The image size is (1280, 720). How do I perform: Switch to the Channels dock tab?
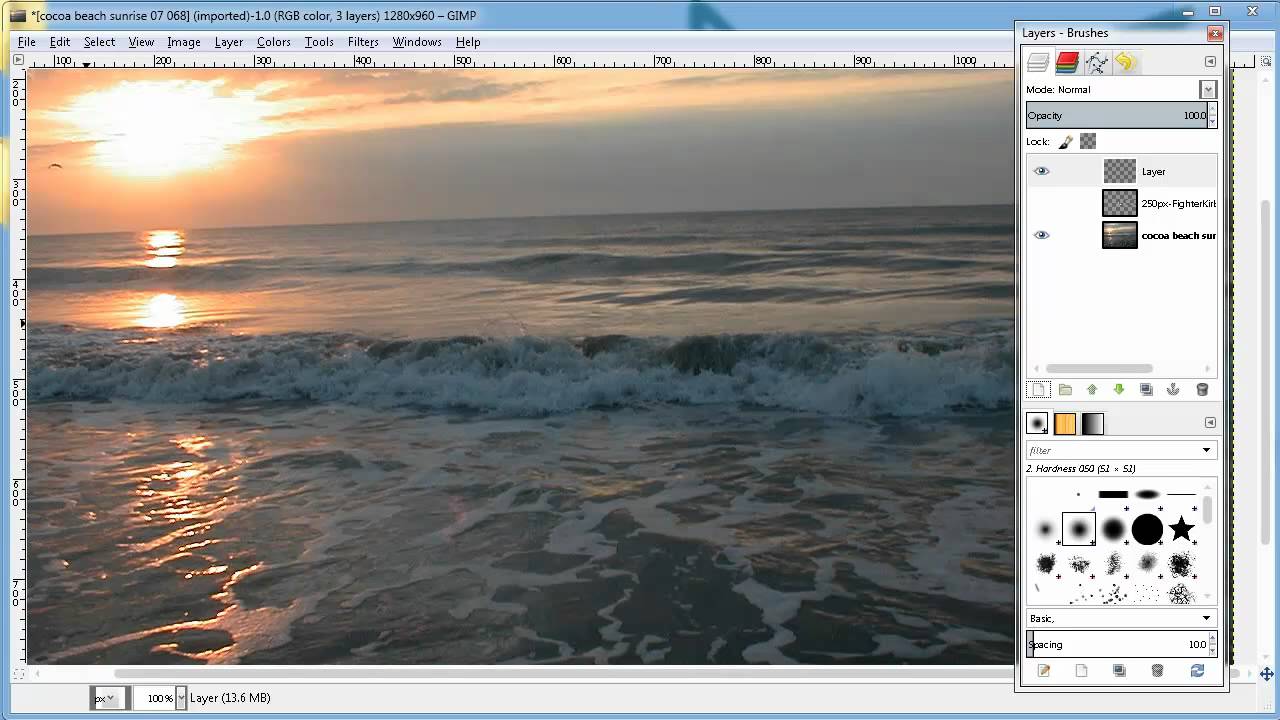[1067, 63]
